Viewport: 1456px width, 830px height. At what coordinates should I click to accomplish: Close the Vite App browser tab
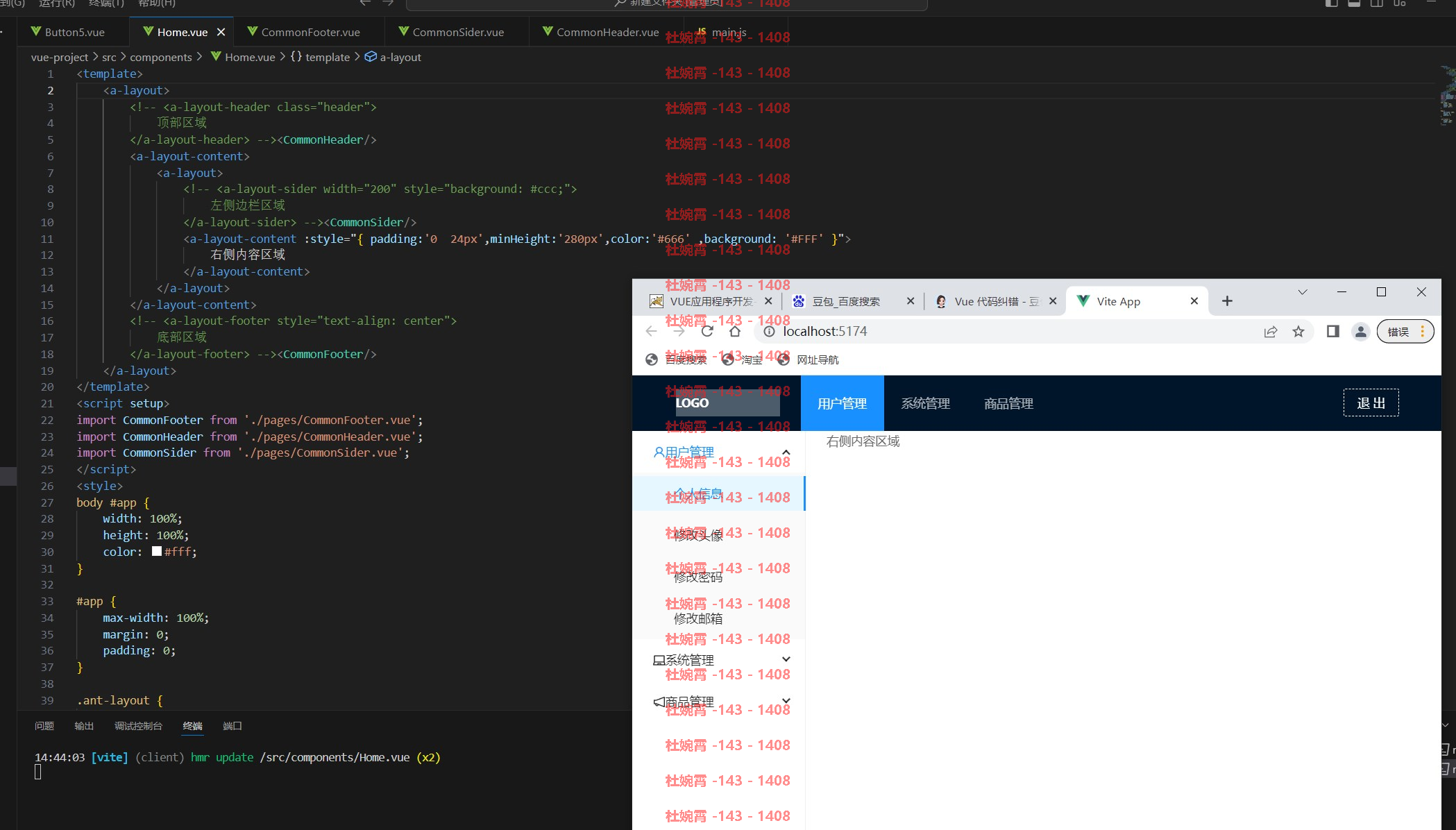pyautogui.click(x=1194, y=300)
